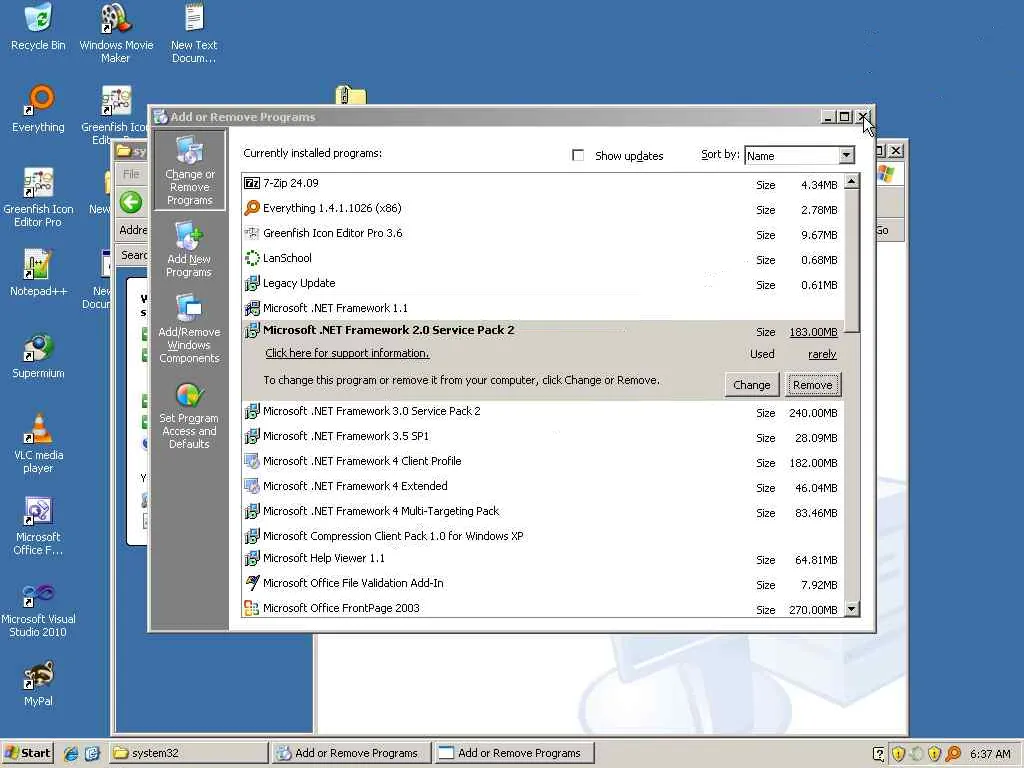Select Microsoft .NET Framework 1.1 entry
1024x768 pixels.
click(x=542, y=308)
